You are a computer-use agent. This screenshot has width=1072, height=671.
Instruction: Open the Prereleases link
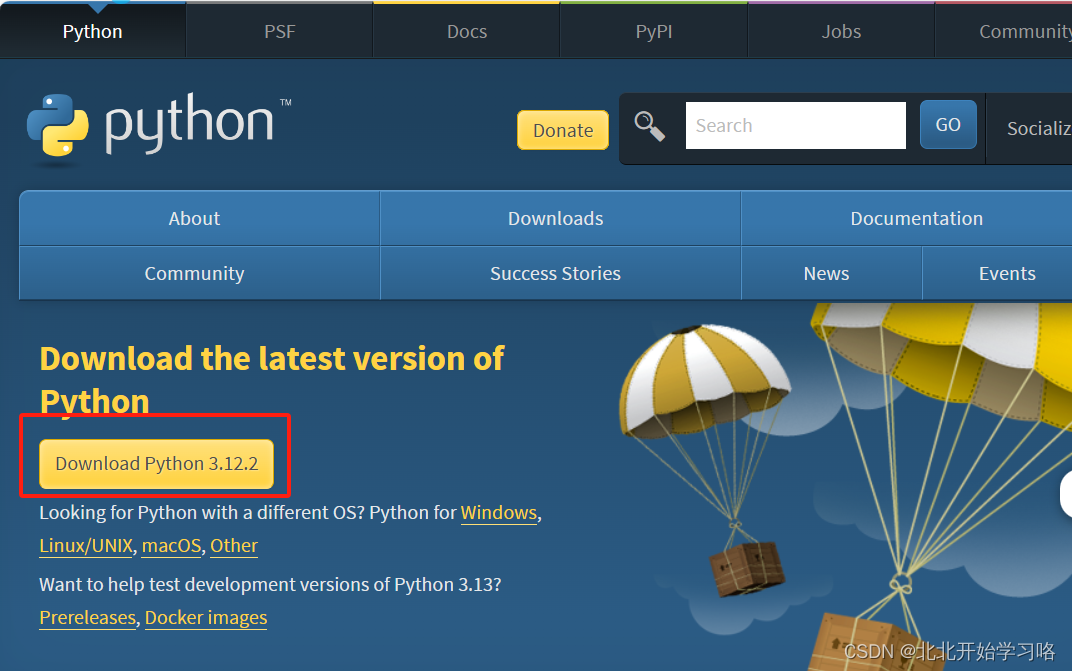pyautogui.click(x=88, y=618)
